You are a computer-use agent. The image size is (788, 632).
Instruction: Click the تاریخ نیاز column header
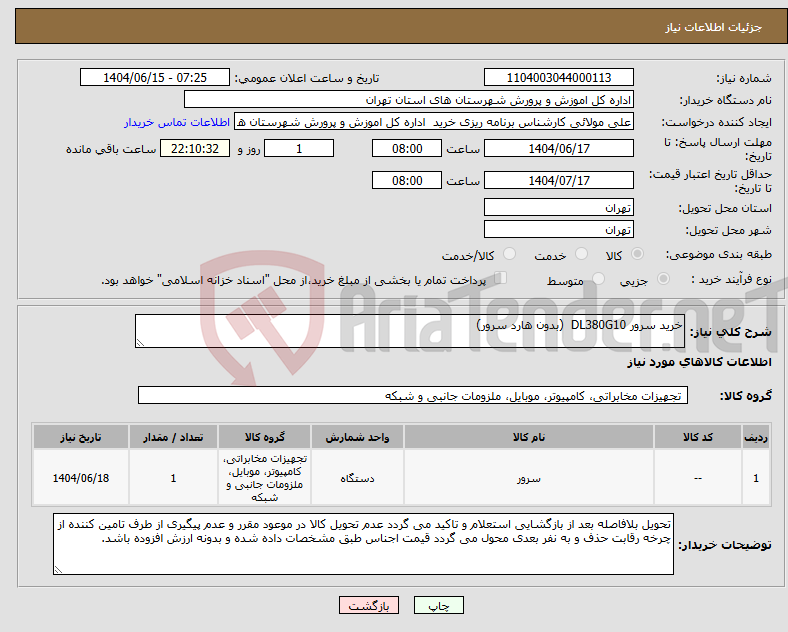click(x=81, y=437)
